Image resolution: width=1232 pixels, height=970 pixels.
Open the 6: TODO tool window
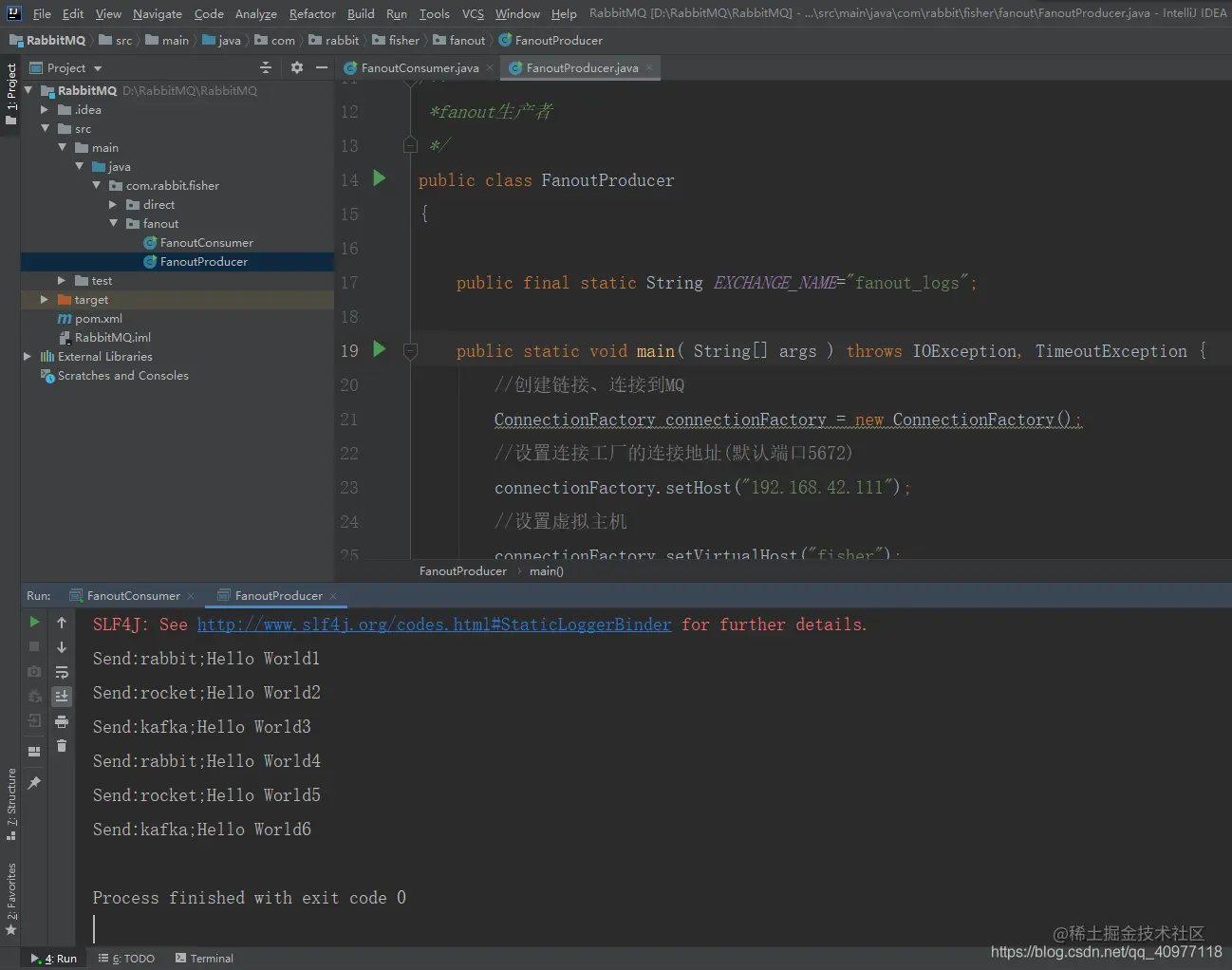click(x=126, y=959)
